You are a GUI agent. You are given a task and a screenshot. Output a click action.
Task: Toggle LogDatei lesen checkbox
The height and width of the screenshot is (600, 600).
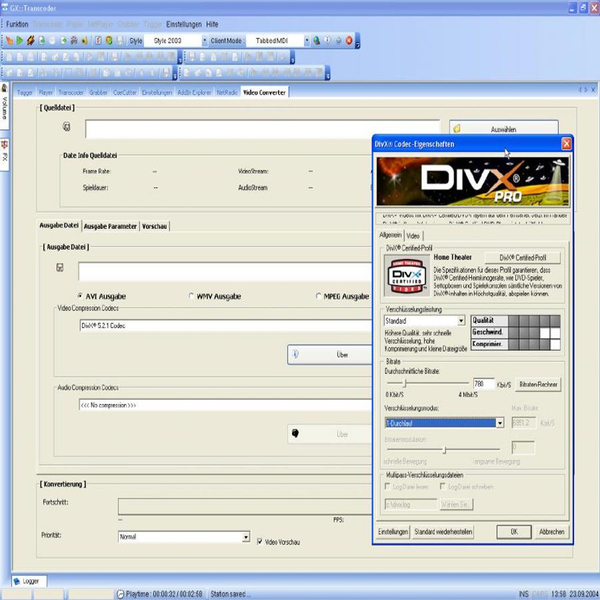coord(387,486)
